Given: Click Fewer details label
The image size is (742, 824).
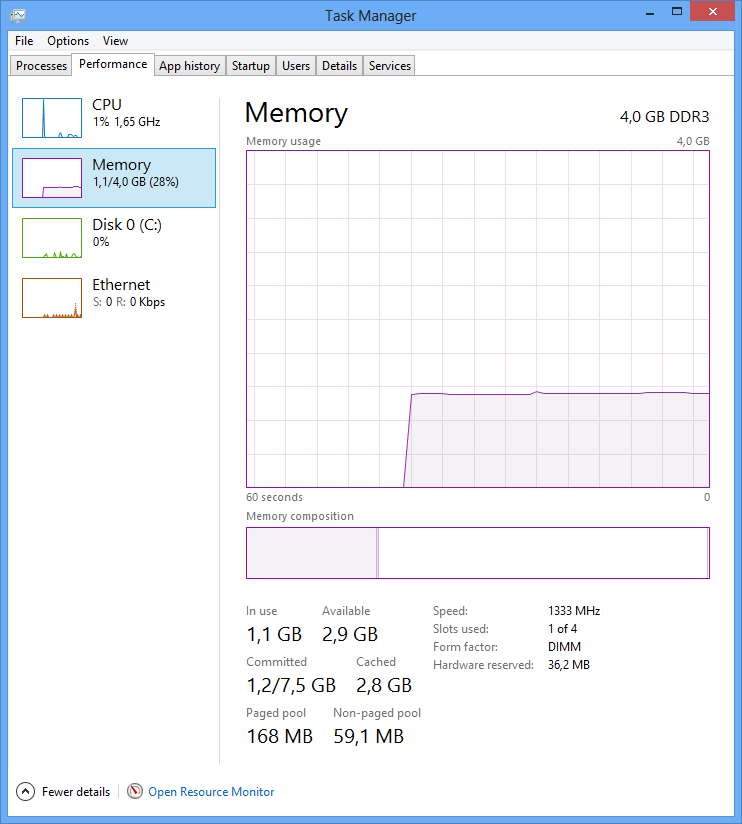Looking at the screenshot, I should coord(76,791).
